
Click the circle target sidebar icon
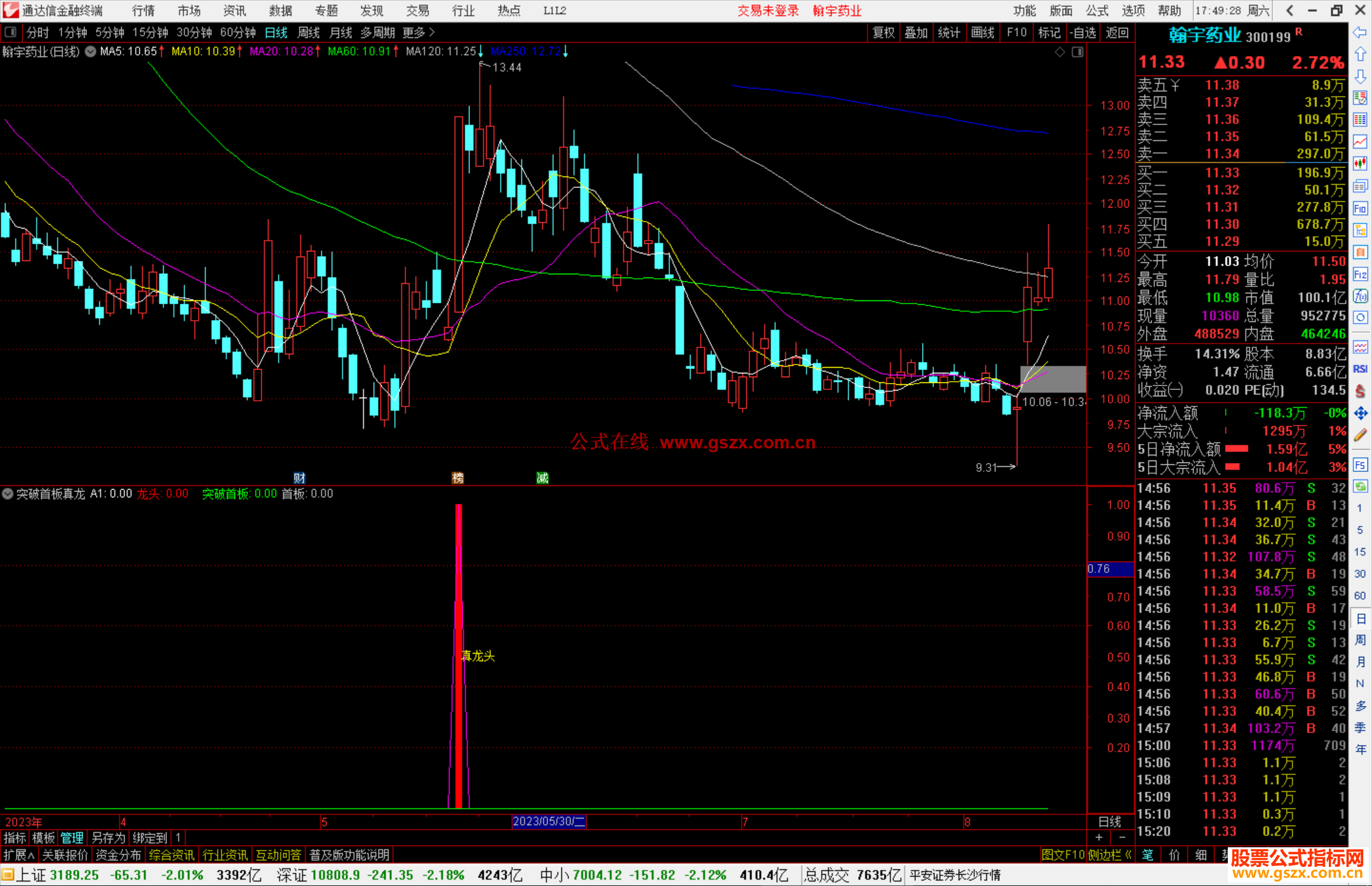[x=1360, y=318]
